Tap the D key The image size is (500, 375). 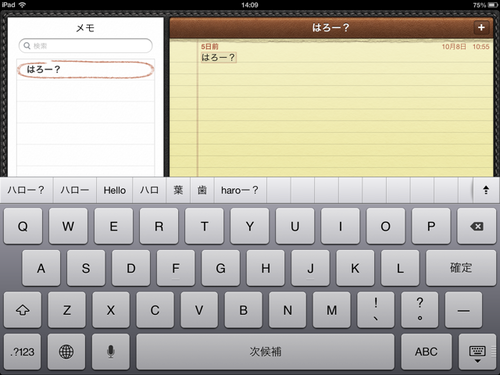click(131, 268)
